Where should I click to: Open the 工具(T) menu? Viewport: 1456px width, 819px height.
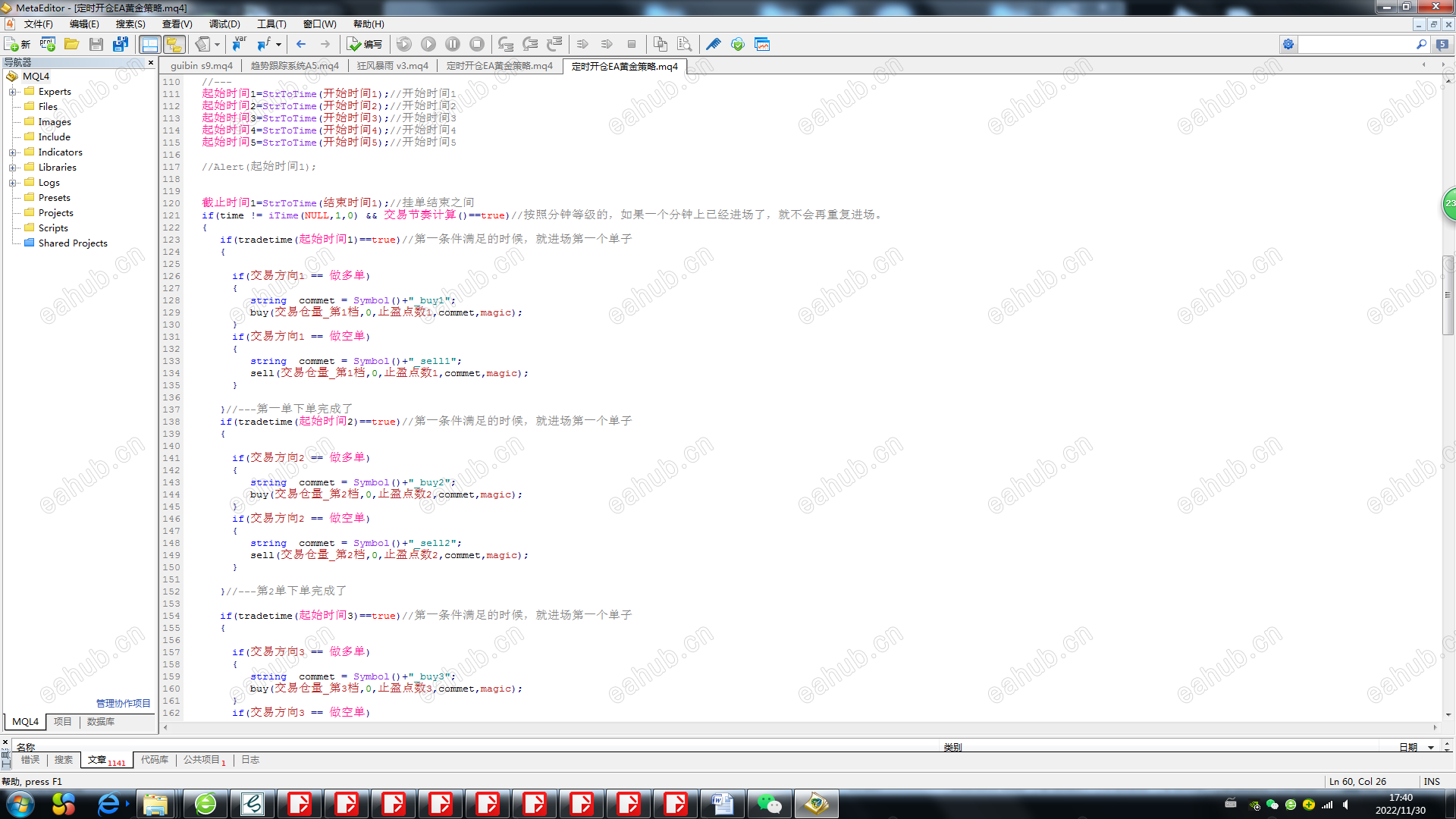pos(271,24)
